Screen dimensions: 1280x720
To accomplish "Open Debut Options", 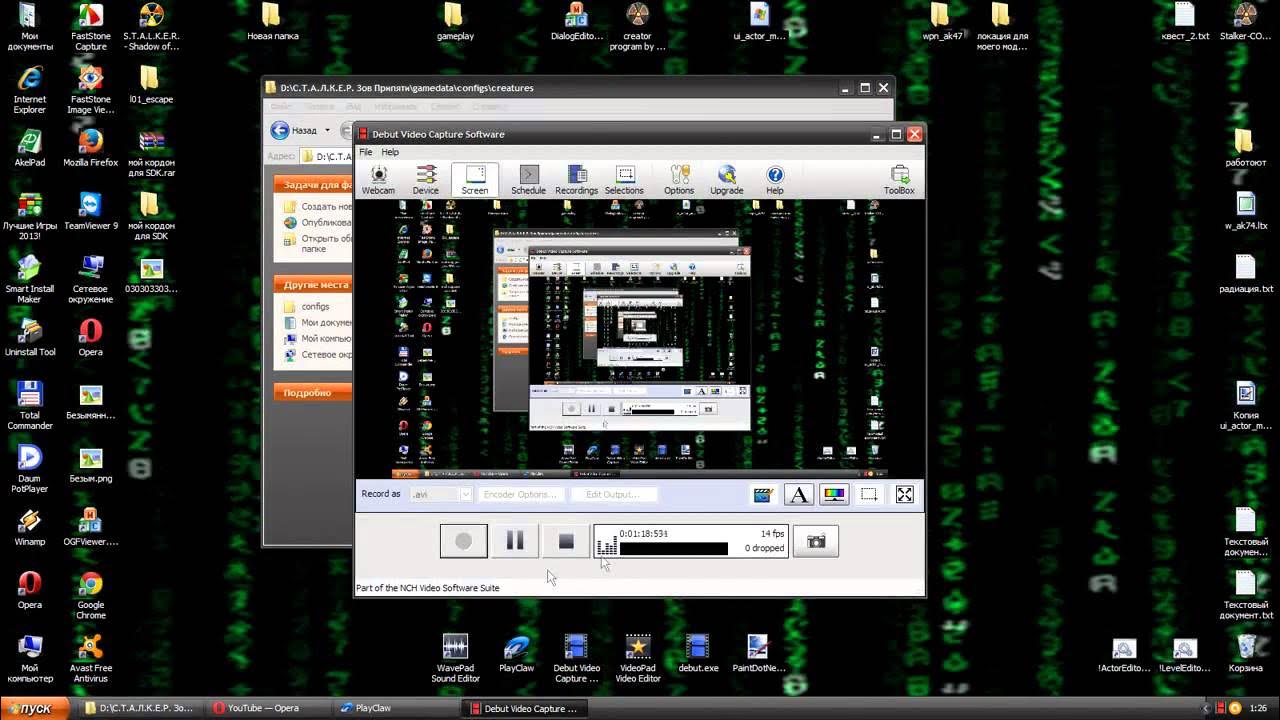I will click(679, 180).
